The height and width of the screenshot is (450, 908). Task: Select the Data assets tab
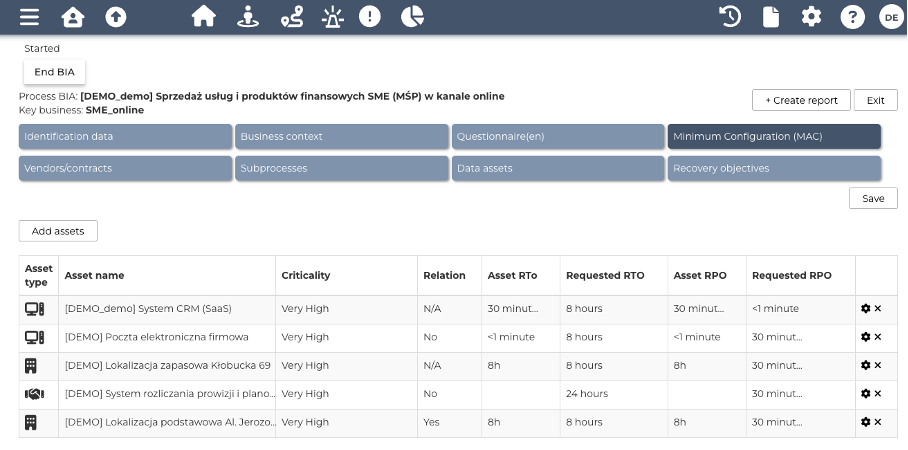tap(558, 168)
